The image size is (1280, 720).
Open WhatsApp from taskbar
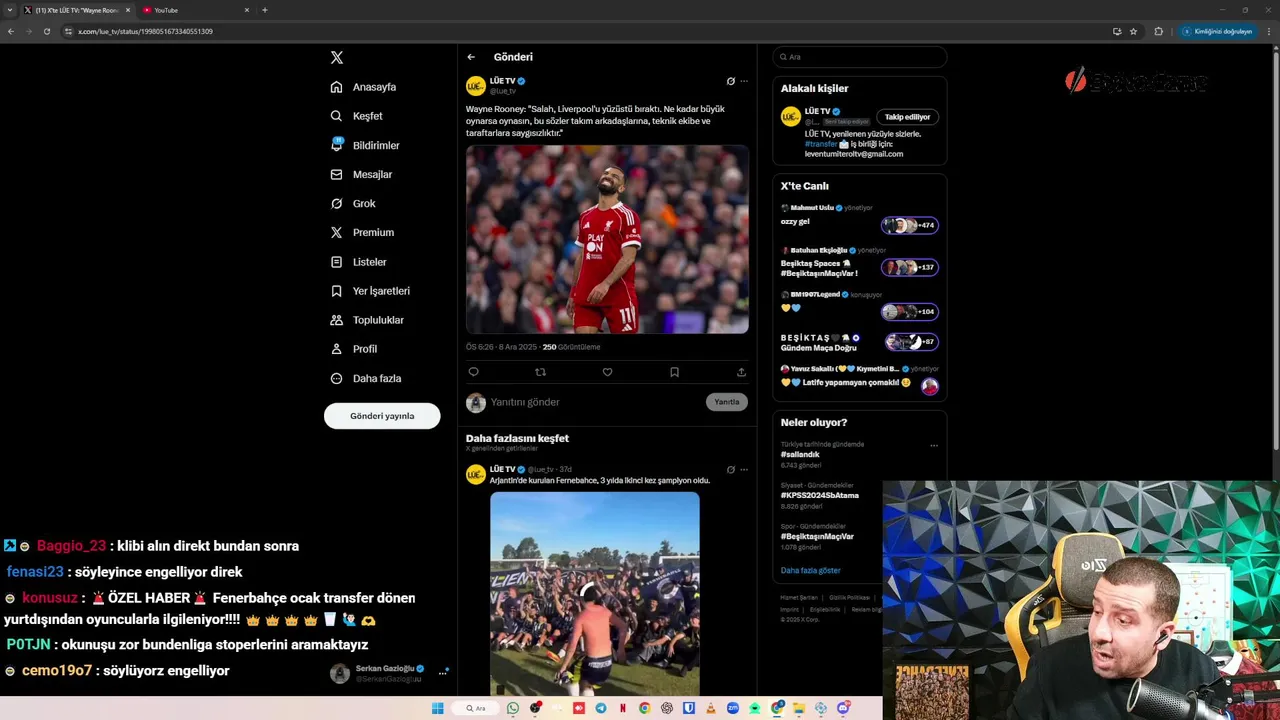513,709
